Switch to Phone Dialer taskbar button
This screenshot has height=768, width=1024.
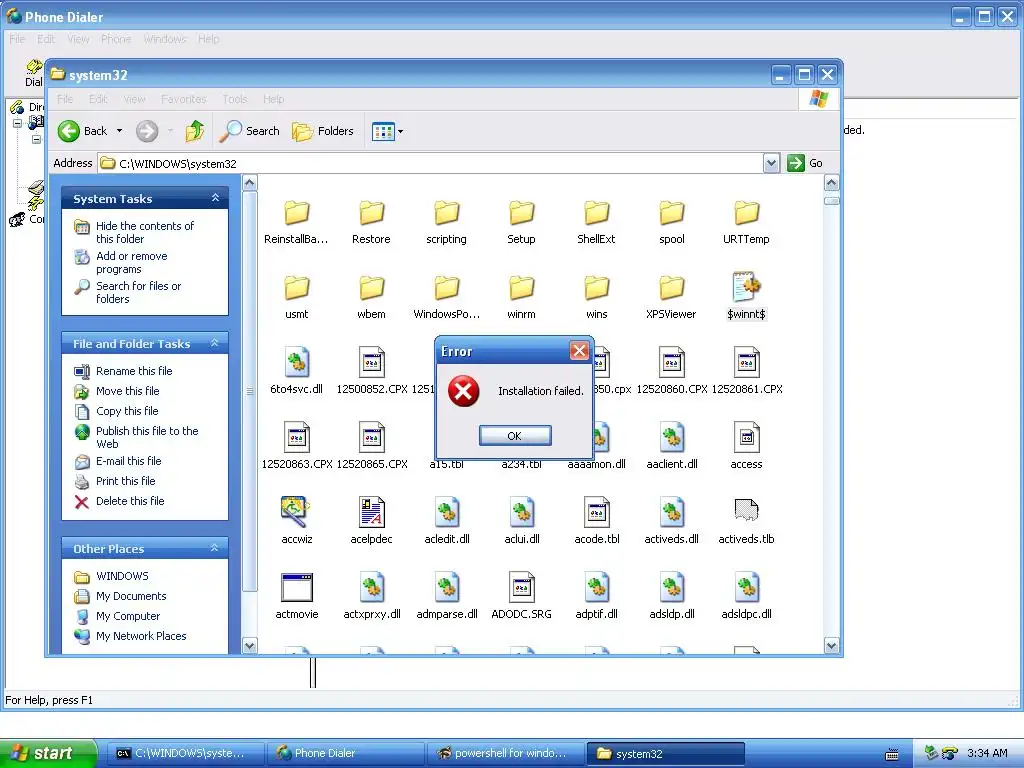pyautogui.click(x=346, y=753)
